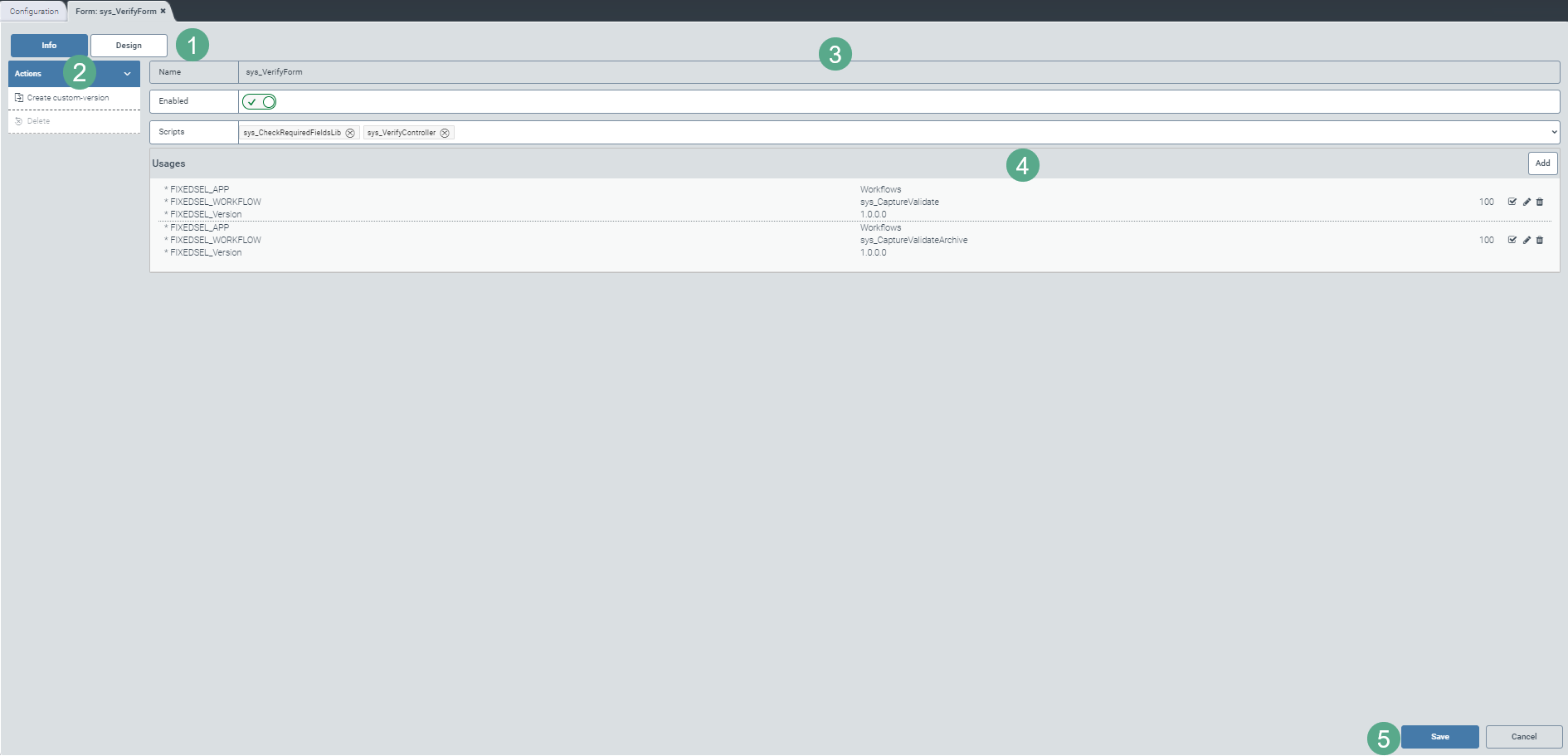Add a new usage entry
This screenshot has width=1568, height=756.
click(x=1542, y=163)
